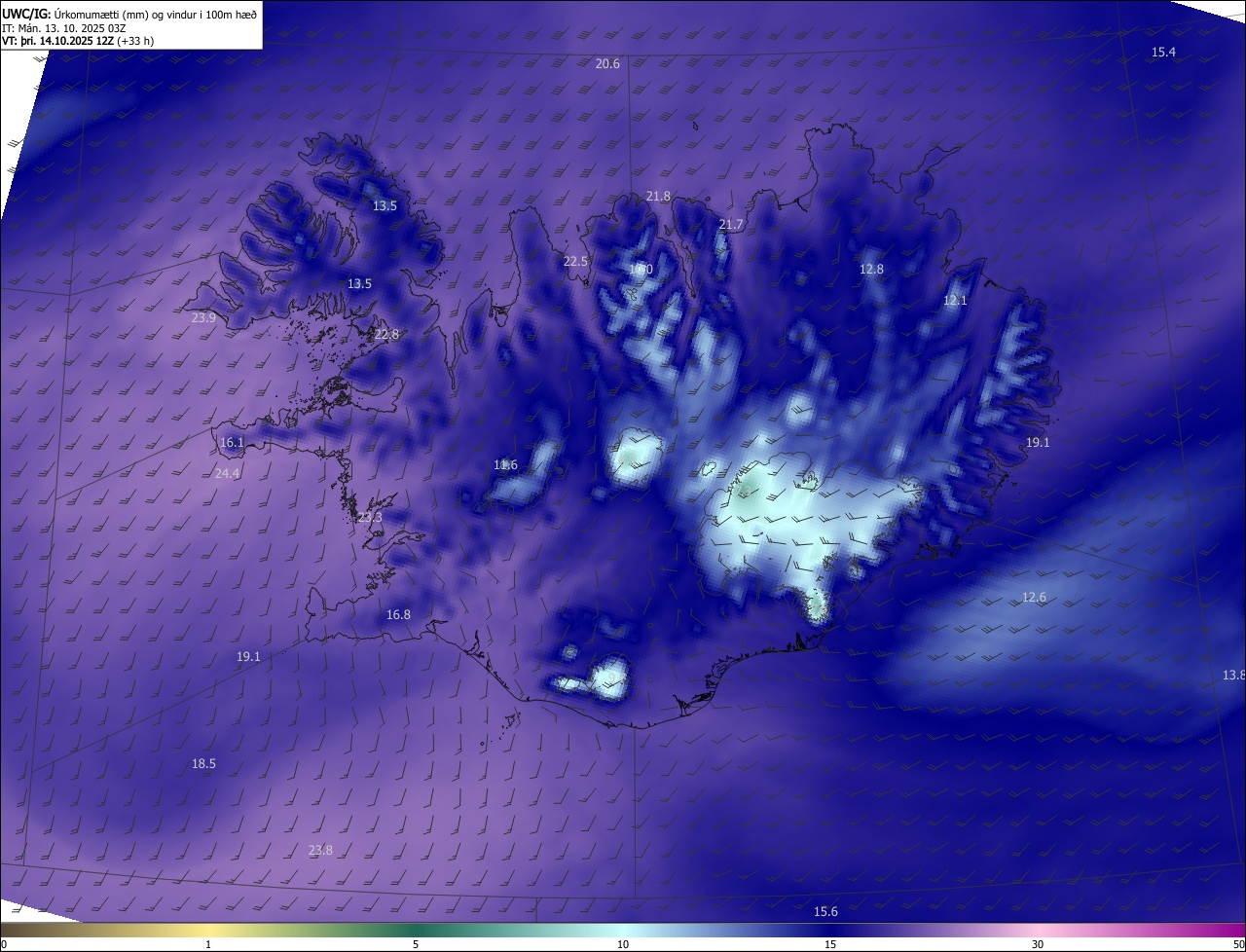This screenshot has height=952, width=1246.
Task: Click the valid time line 'VT: þri. 14.10.2025 12Z'
Action: [x=57, y=41]
